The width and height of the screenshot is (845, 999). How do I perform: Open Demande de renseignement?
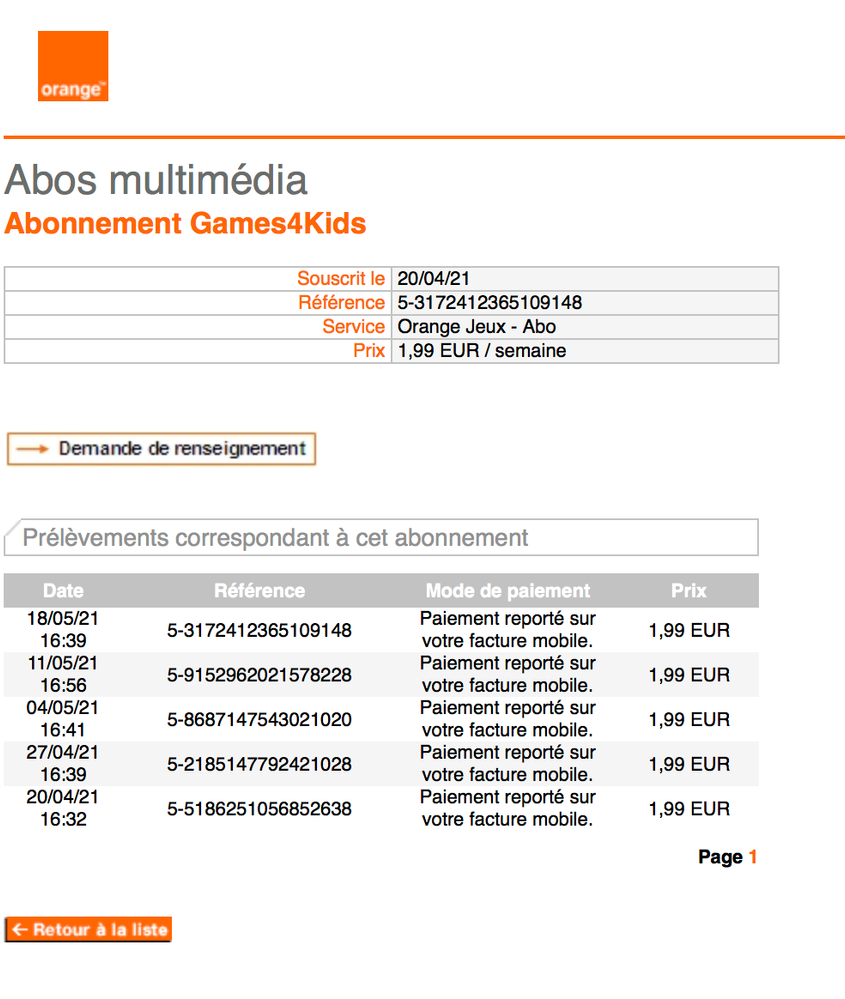coord(161,449)
